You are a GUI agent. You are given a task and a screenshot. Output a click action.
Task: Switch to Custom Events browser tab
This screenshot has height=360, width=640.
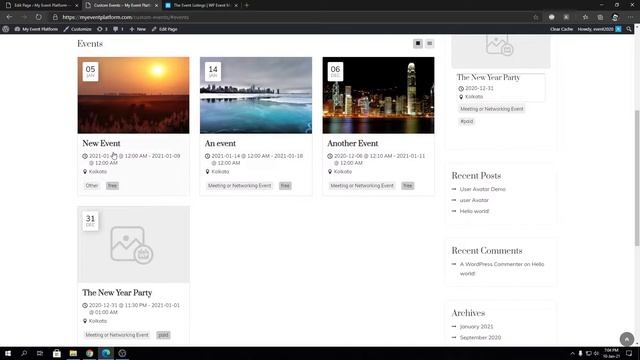122,5
